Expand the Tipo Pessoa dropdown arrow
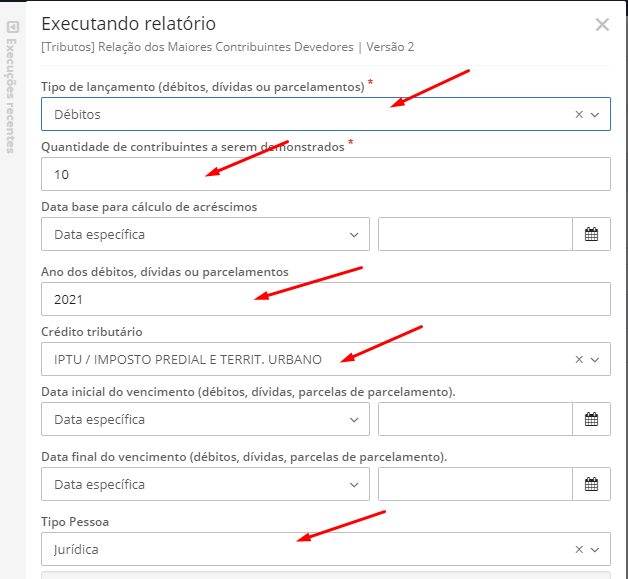This screenshot has width=628, height=579. (x=595, y=549)
